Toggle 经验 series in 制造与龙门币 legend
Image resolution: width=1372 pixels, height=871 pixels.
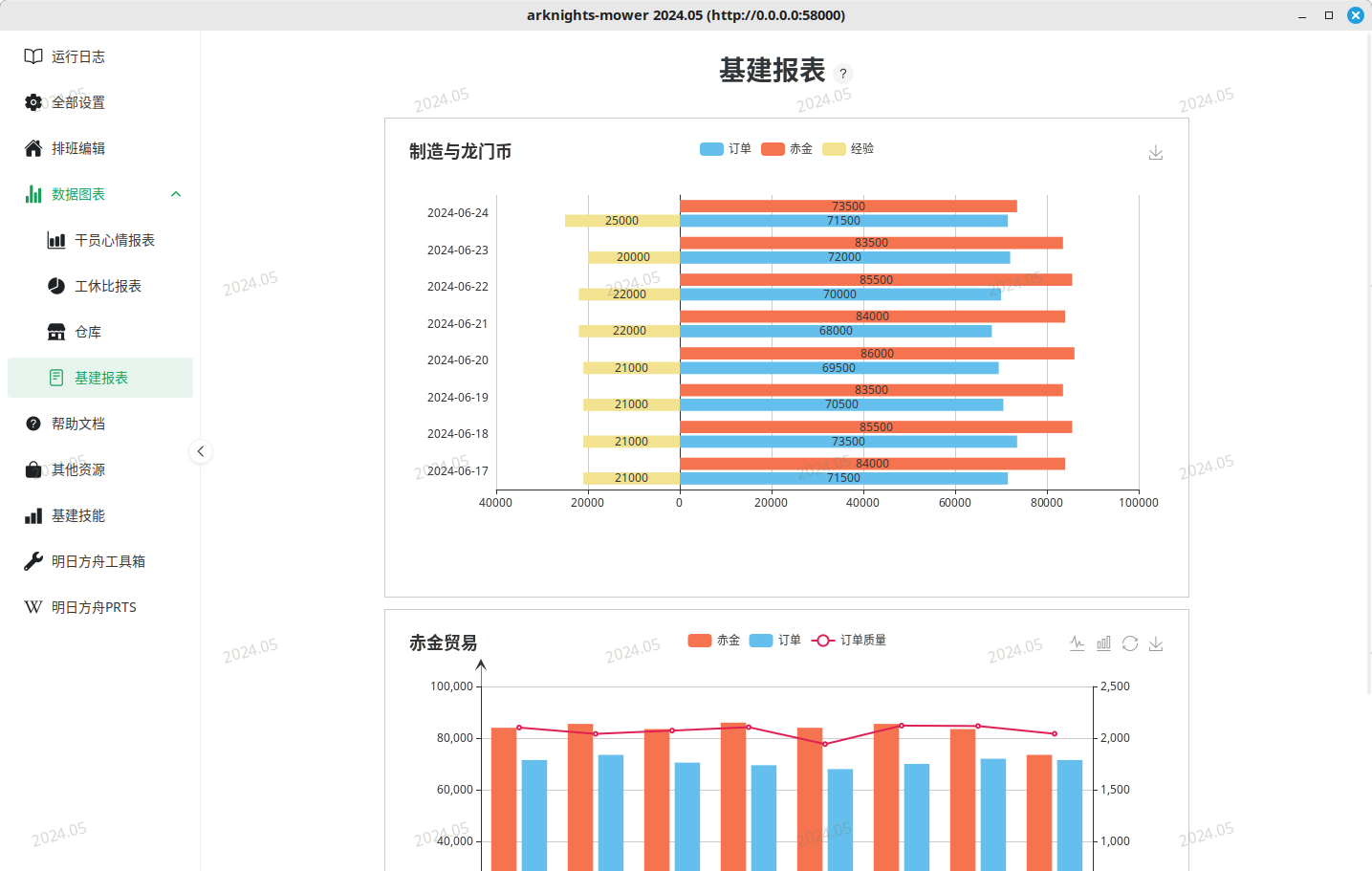(x=848, y=149)
